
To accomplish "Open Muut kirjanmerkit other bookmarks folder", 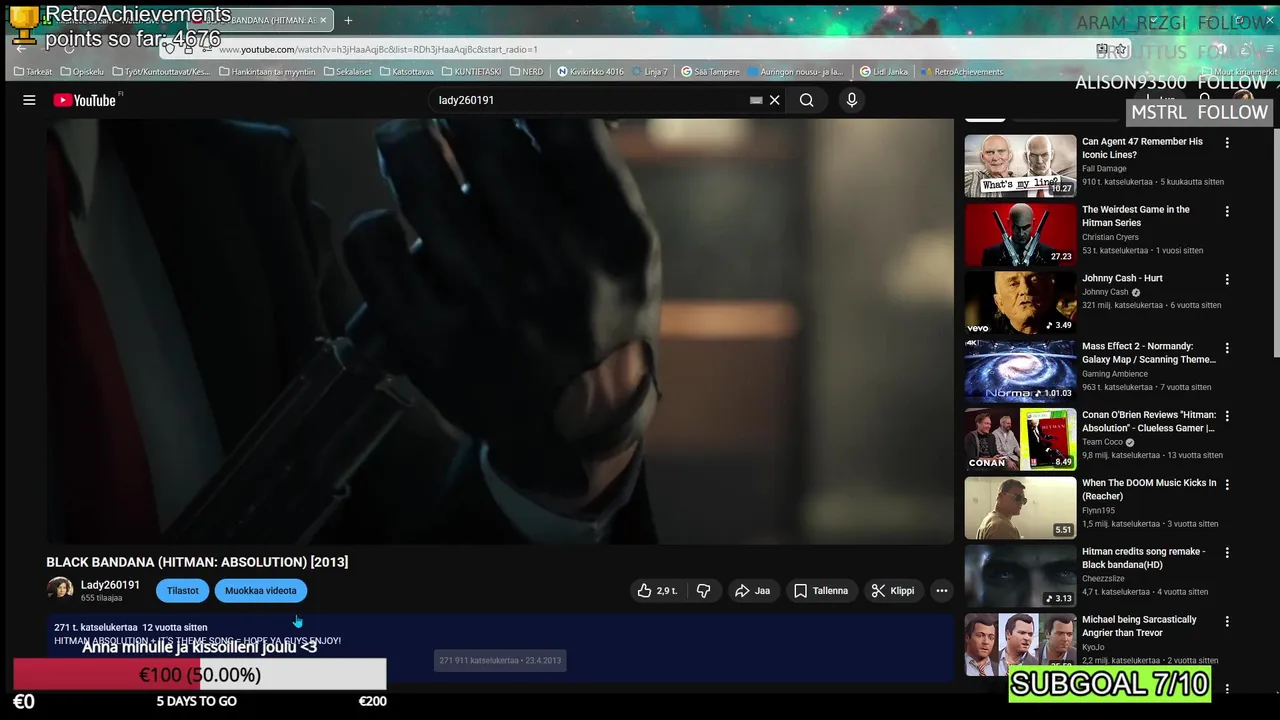I will click(x=1241, y=72).
